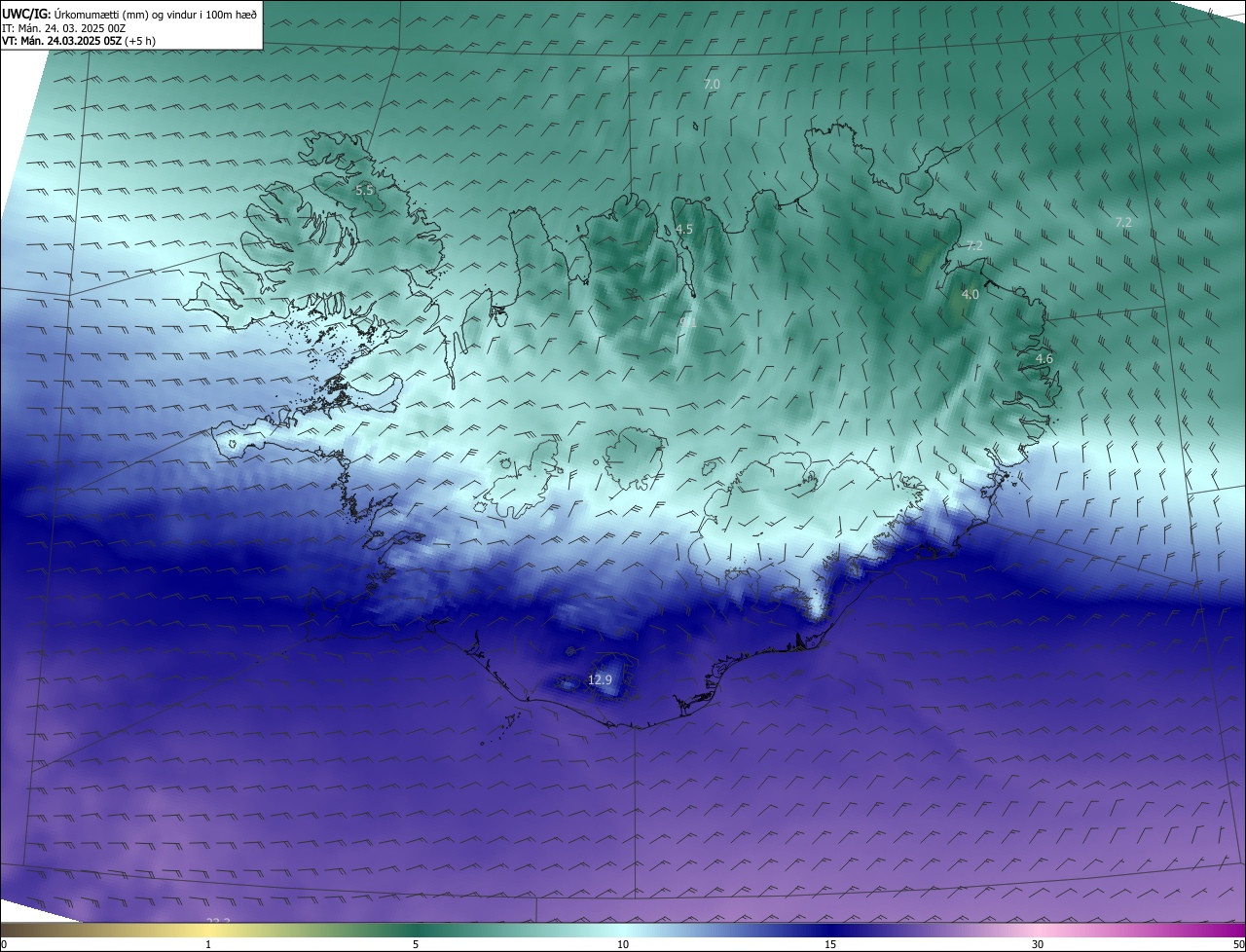Click the 4.5 value label on the map
The width and height of the screenshot is (1246, 952).
tap(684, 230)
